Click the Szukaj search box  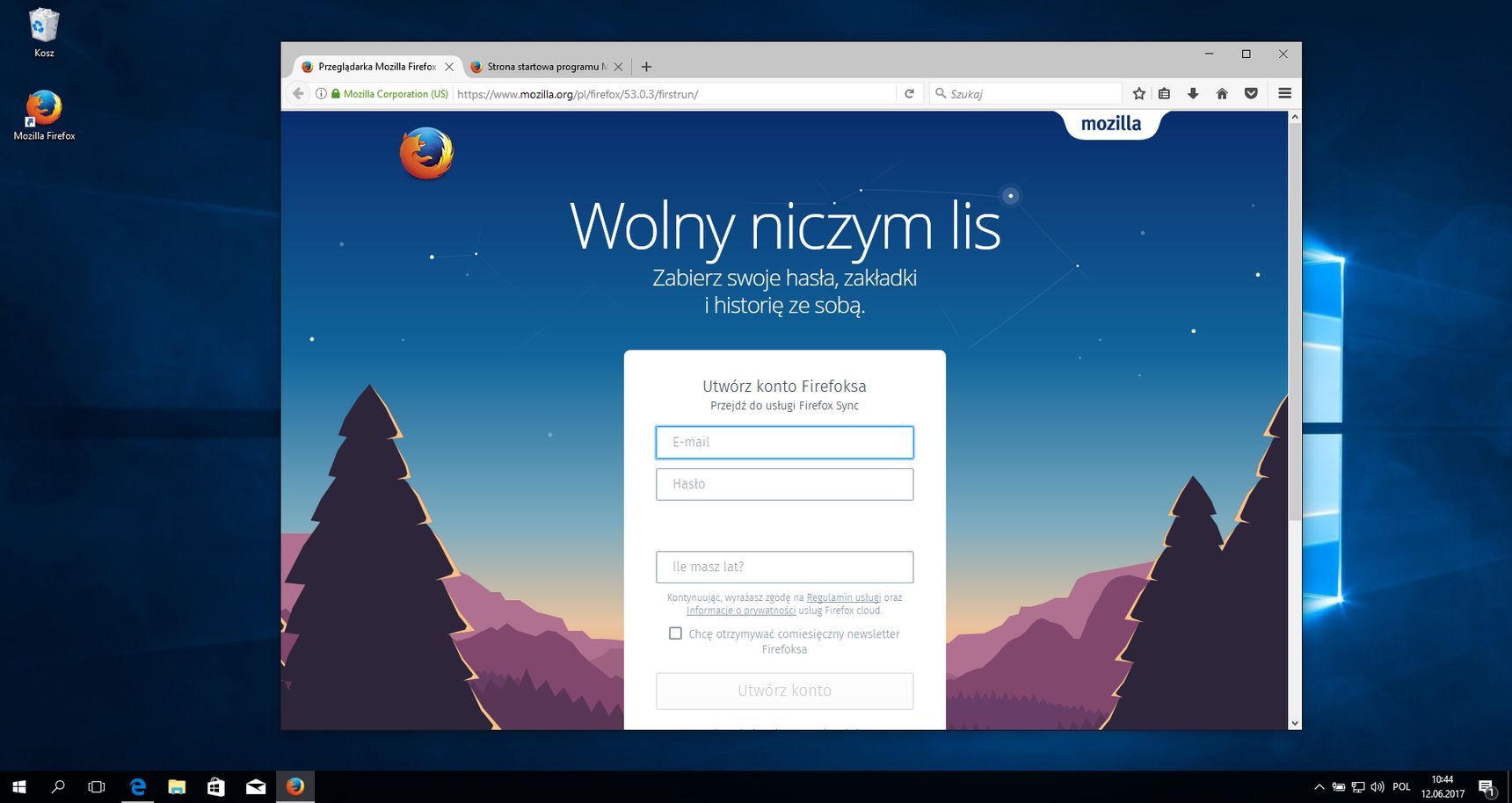coord(1026,93)
